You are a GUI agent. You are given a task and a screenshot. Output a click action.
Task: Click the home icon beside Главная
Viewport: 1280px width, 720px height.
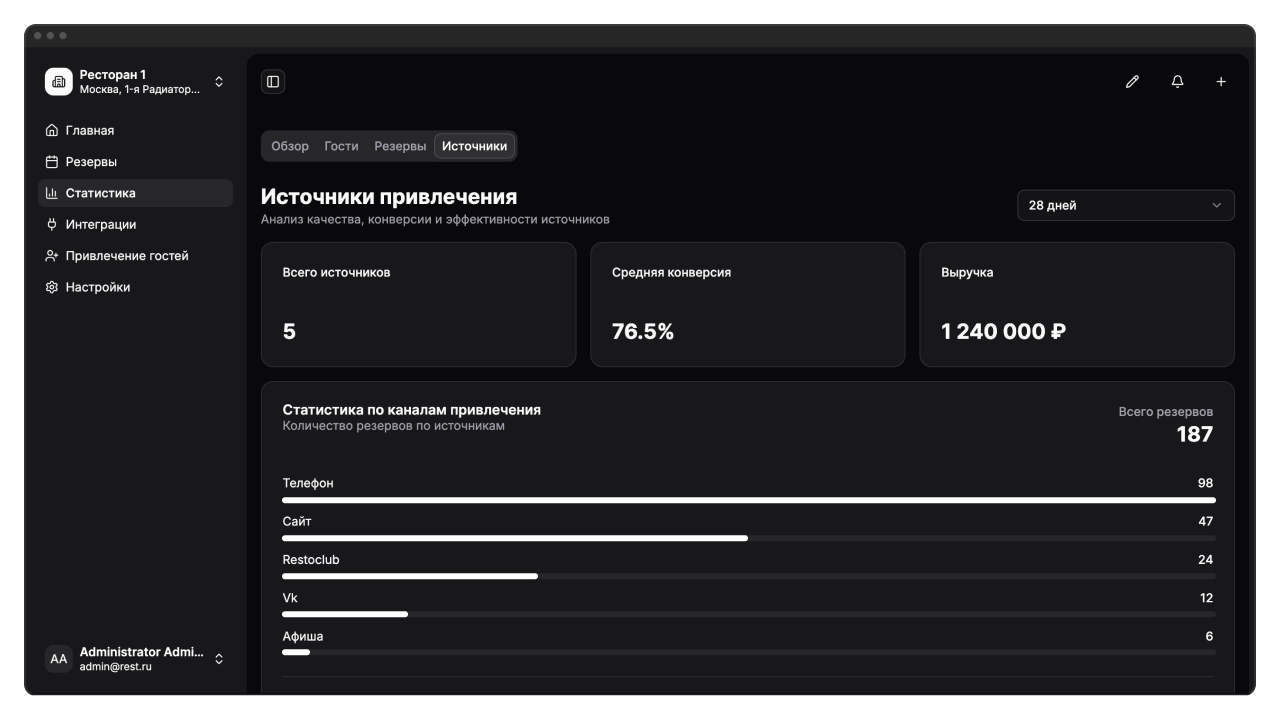click(52, 131)
